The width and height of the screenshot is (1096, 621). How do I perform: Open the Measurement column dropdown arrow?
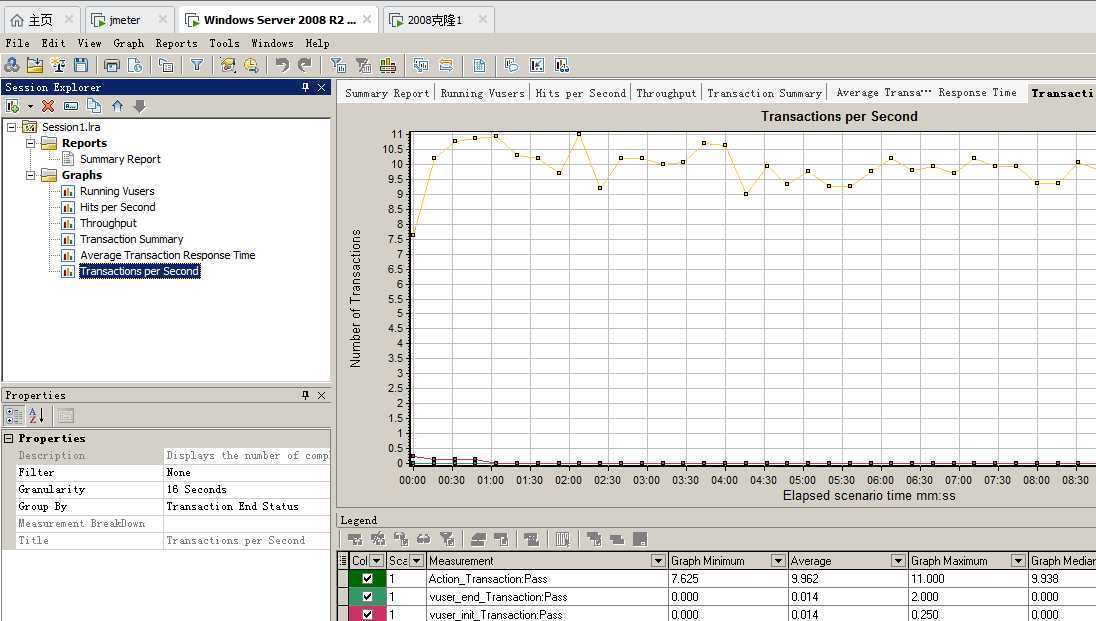(x=658, y=560)
